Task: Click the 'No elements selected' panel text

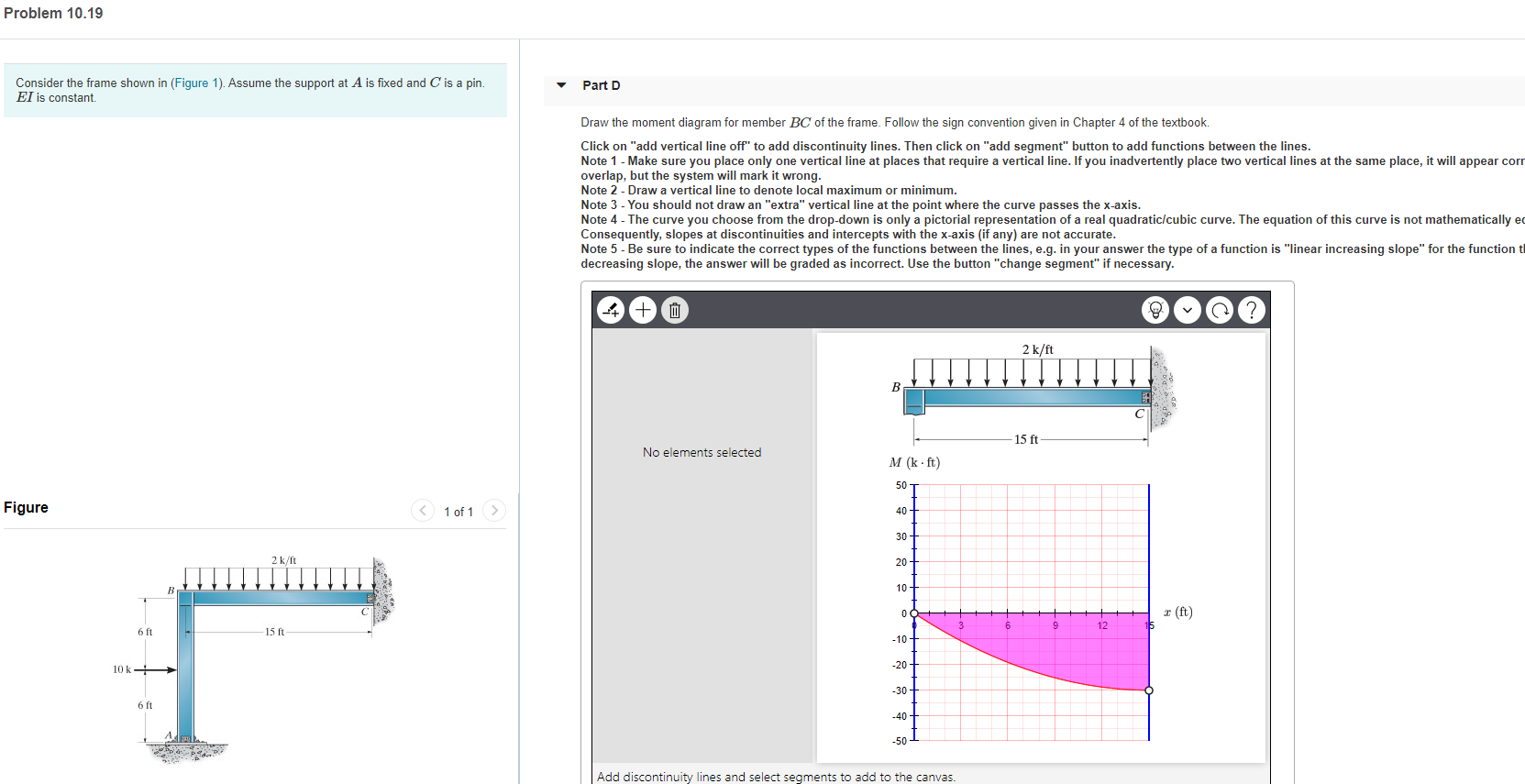Action: click(702, 452)
